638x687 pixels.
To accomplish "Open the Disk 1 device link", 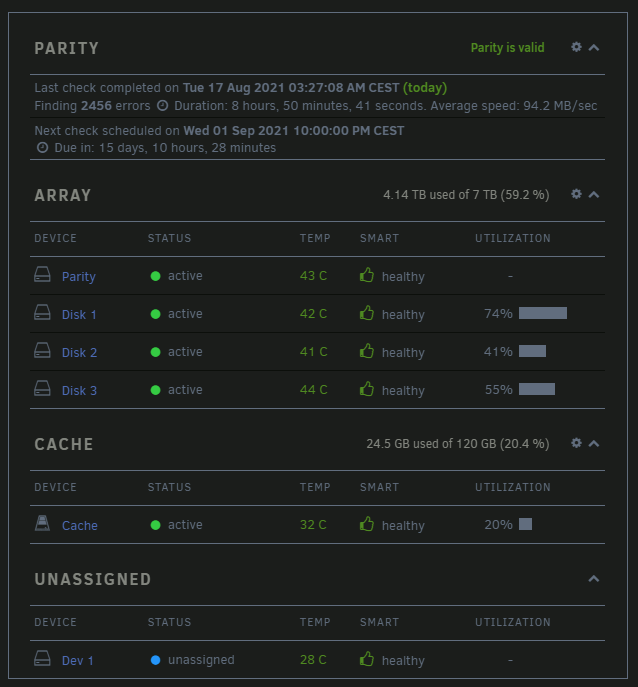I will [79, 315].
